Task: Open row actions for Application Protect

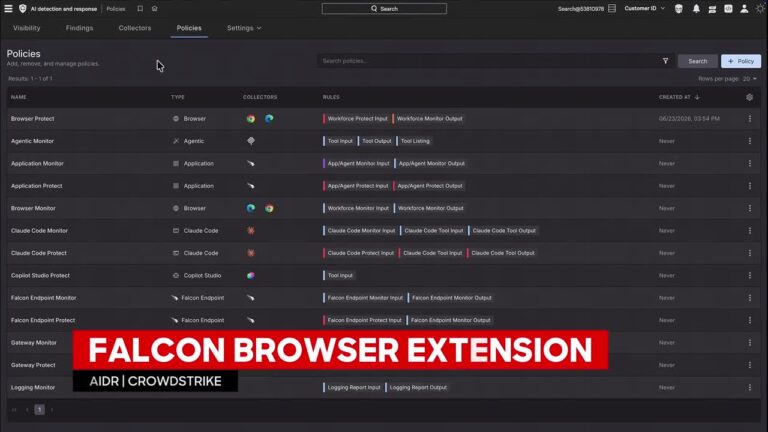Action: coord(749,186)
